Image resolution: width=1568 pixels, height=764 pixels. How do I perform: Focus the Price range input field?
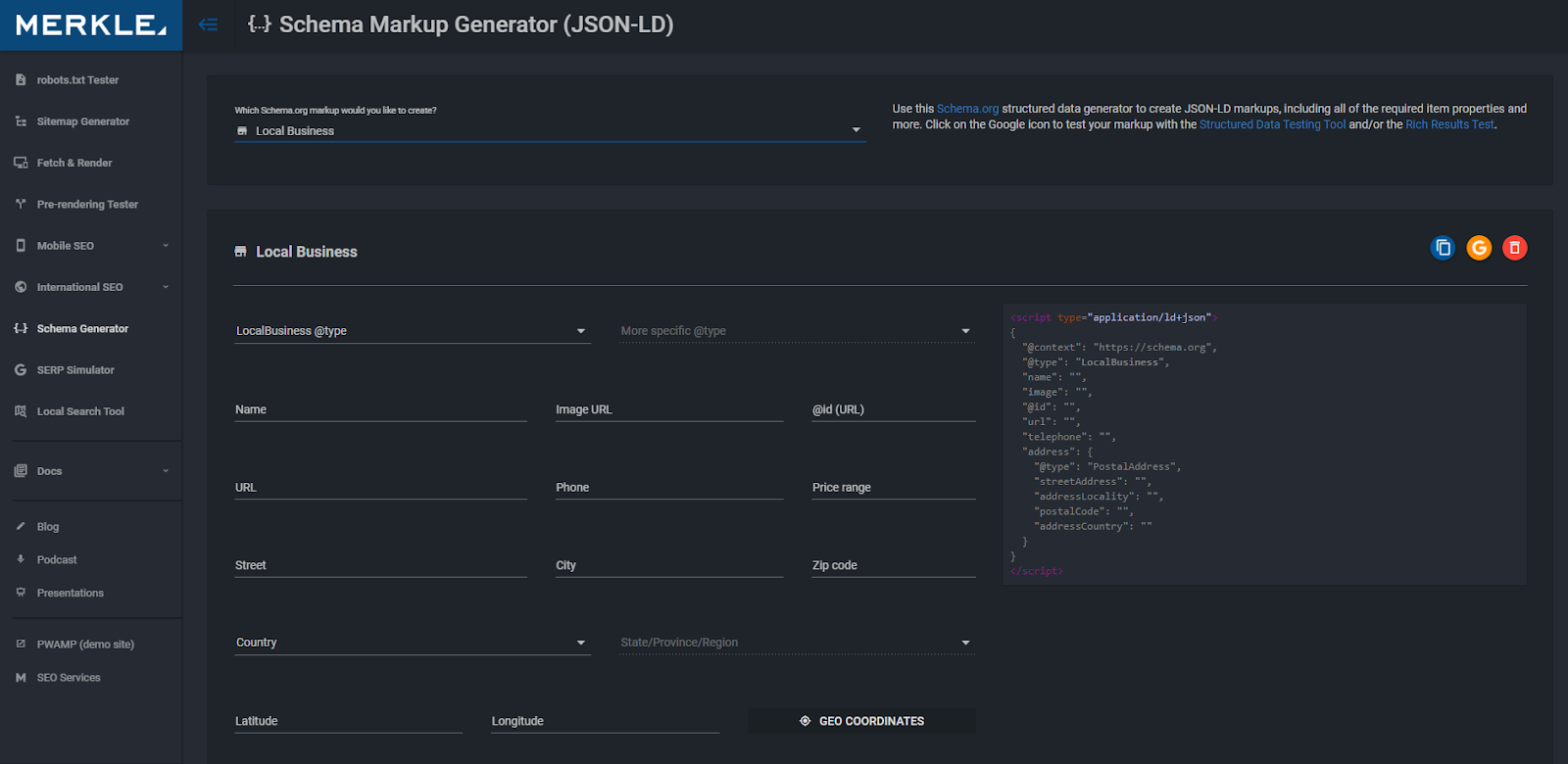[893, 487]
